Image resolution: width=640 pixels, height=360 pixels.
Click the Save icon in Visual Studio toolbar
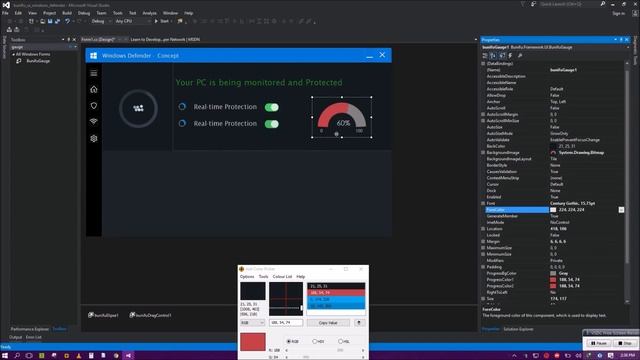click(50, 21)
